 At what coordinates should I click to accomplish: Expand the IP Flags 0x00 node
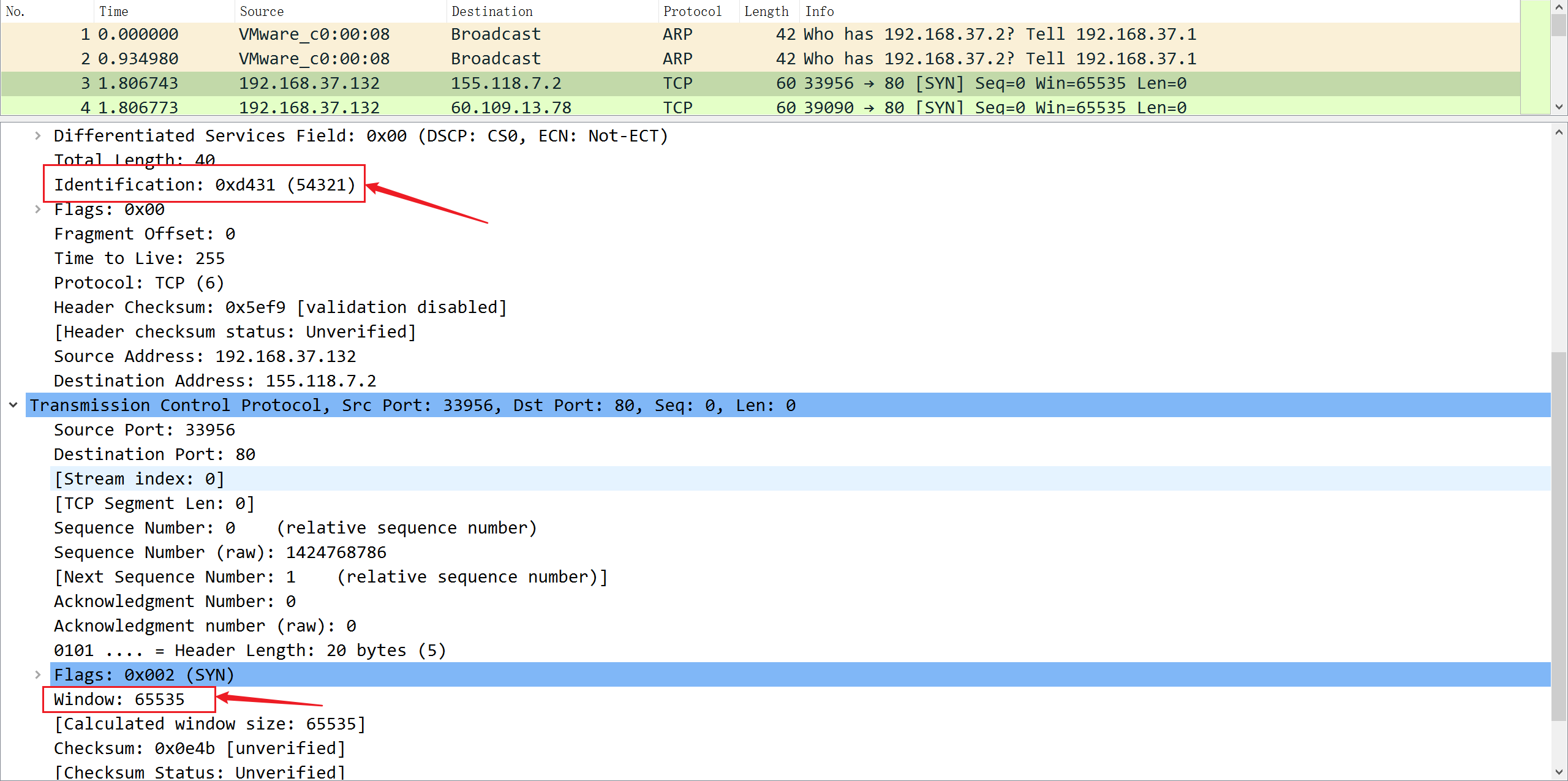(x=38, y=209)
